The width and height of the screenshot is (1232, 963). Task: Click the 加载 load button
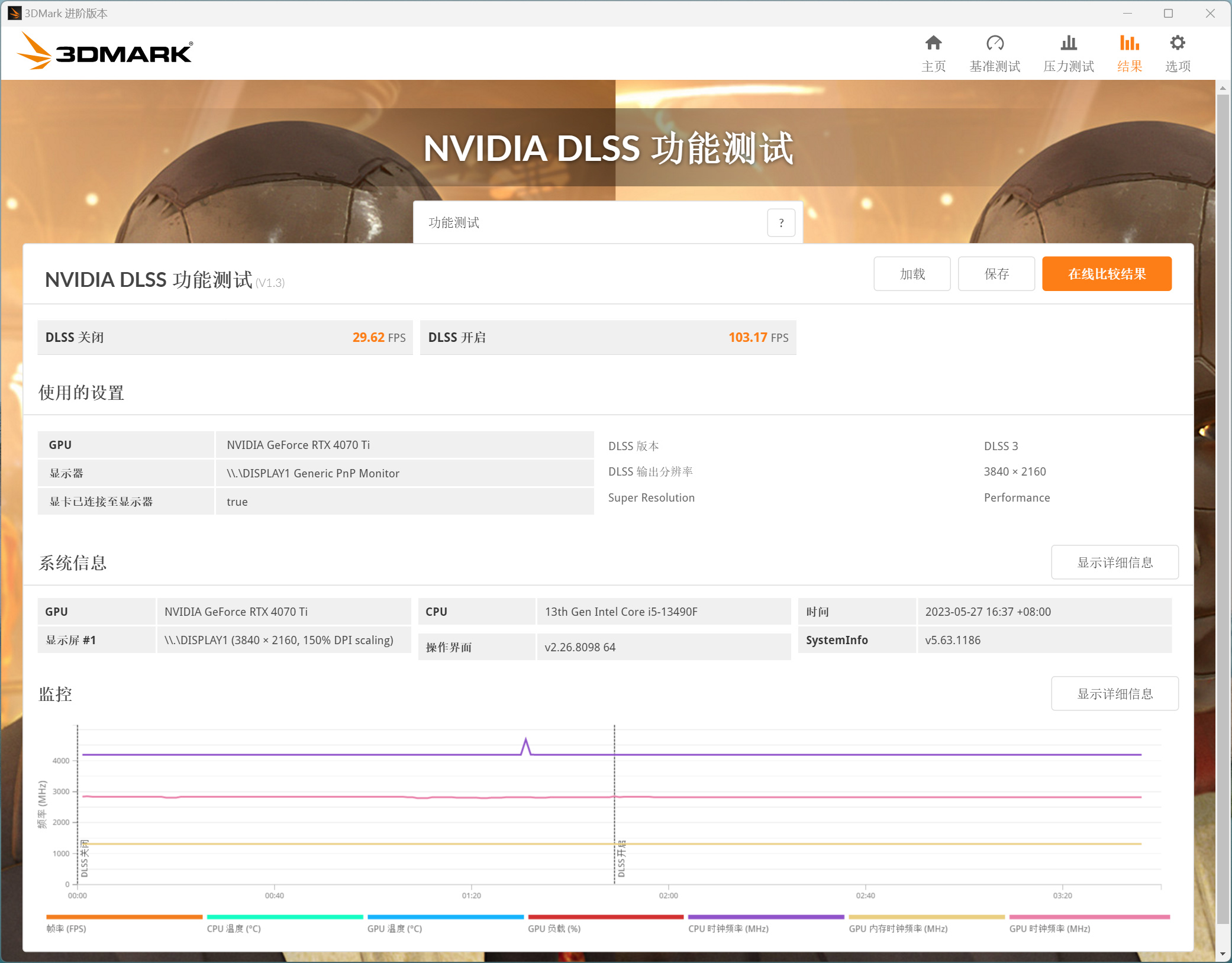tap(912, 274)
